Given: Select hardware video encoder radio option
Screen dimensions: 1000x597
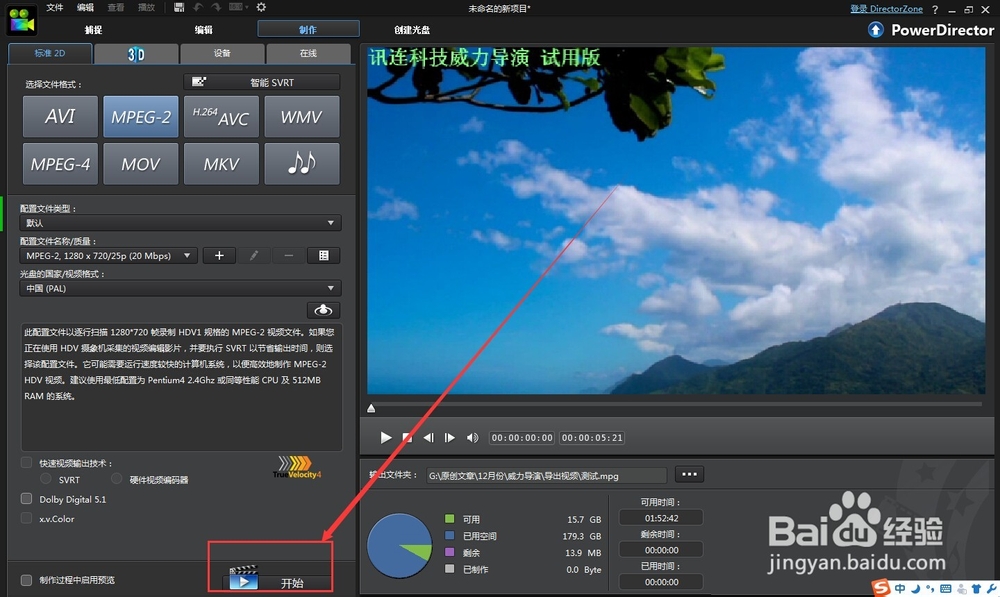Looking at the screenshot, I should [116, 478].
